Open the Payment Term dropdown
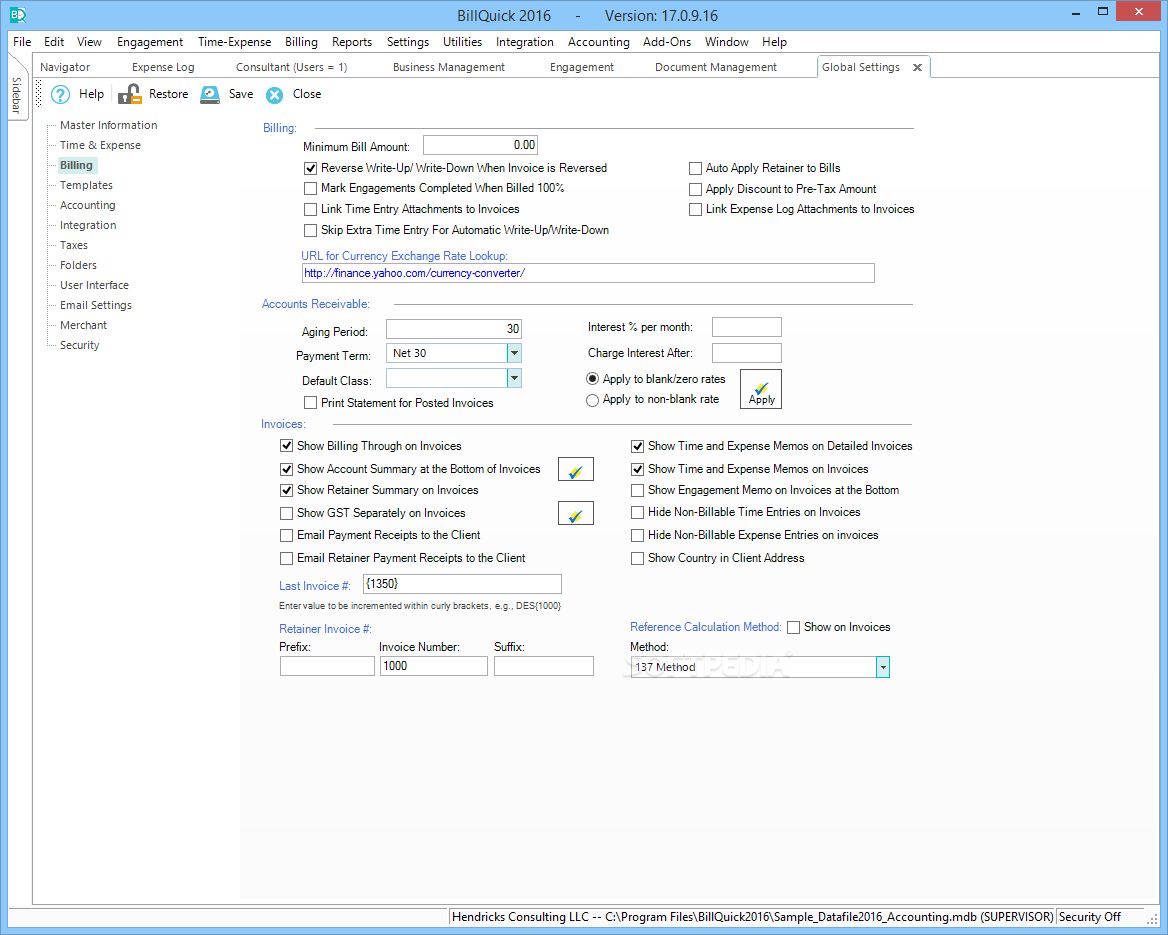 point(514,353)
